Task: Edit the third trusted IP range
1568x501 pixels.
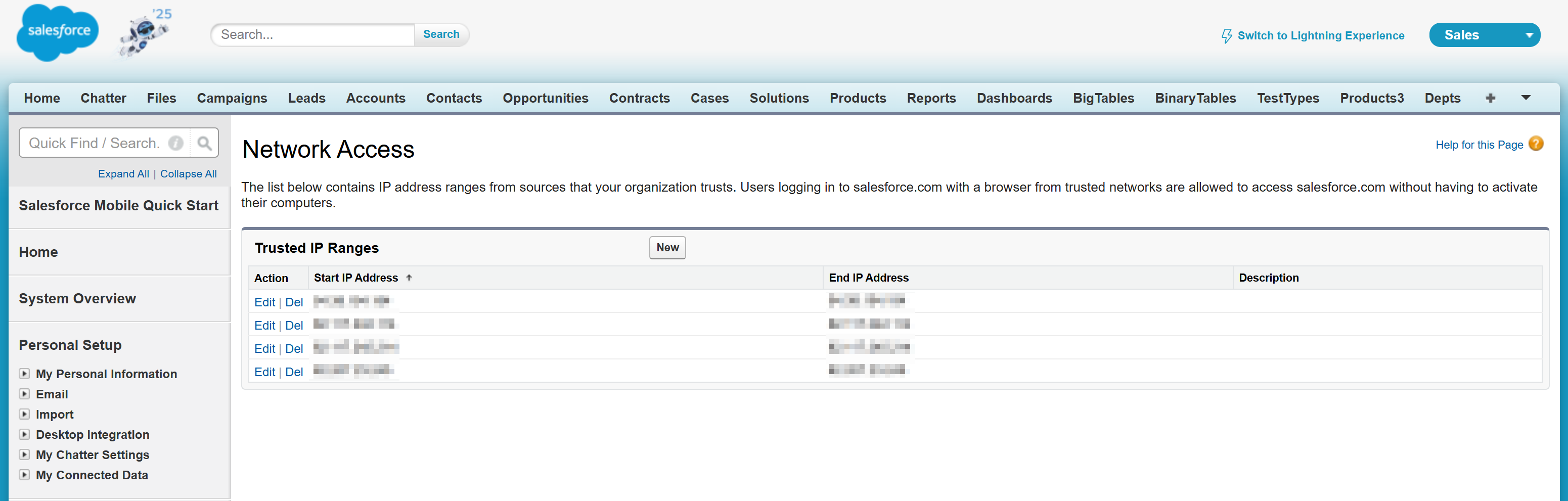Action: click(265, 348)
